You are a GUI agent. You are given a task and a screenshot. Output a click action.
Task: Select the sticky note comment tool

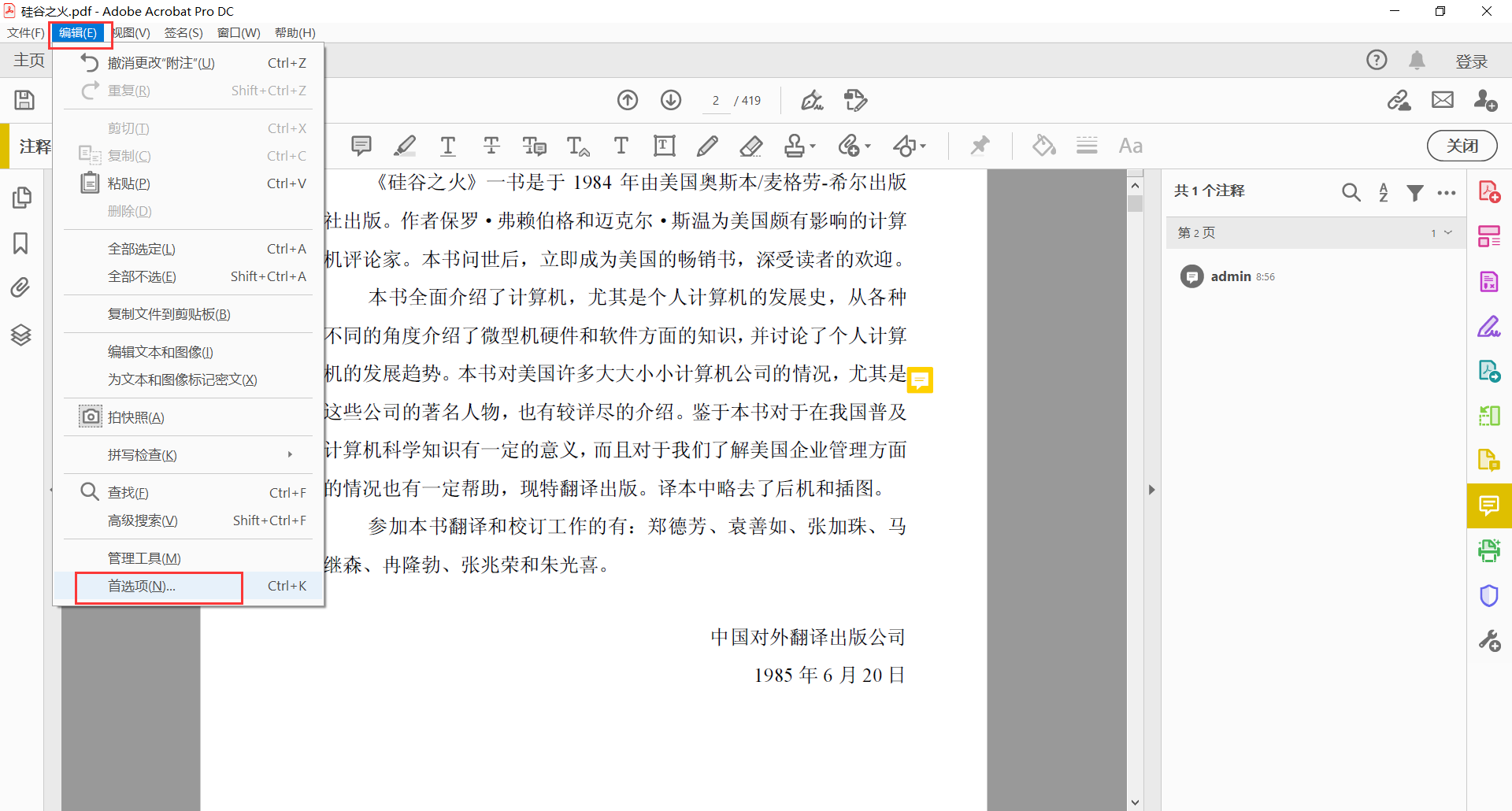tap(361, 146)
